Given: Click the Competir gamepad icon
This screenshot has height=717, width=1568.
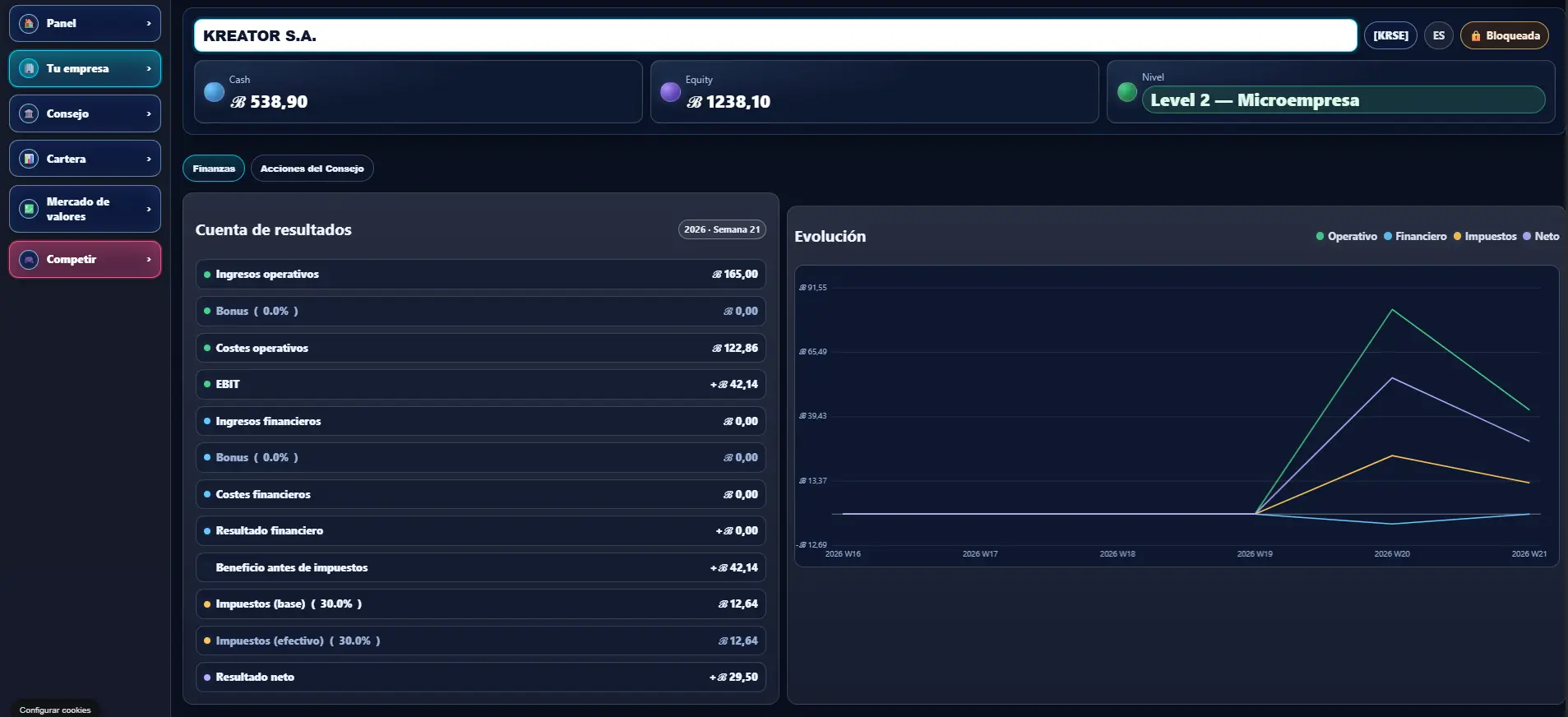Looking at the screenshot, I should [29, 260].
